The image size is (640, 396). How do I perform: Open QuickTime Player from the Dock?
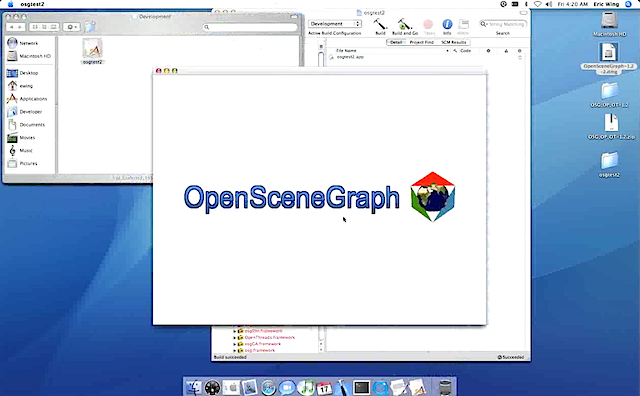point(380,387)
